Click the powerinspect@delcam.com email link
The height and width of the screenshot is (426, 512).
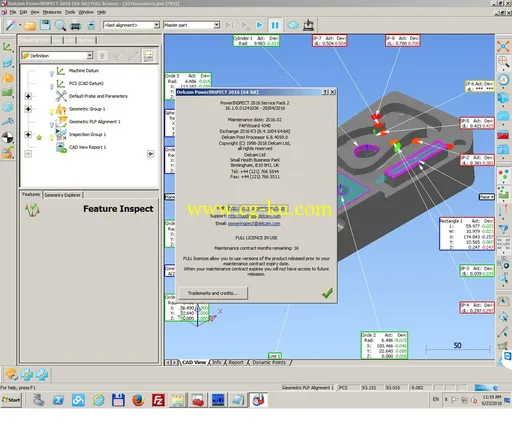pos(254,223)
